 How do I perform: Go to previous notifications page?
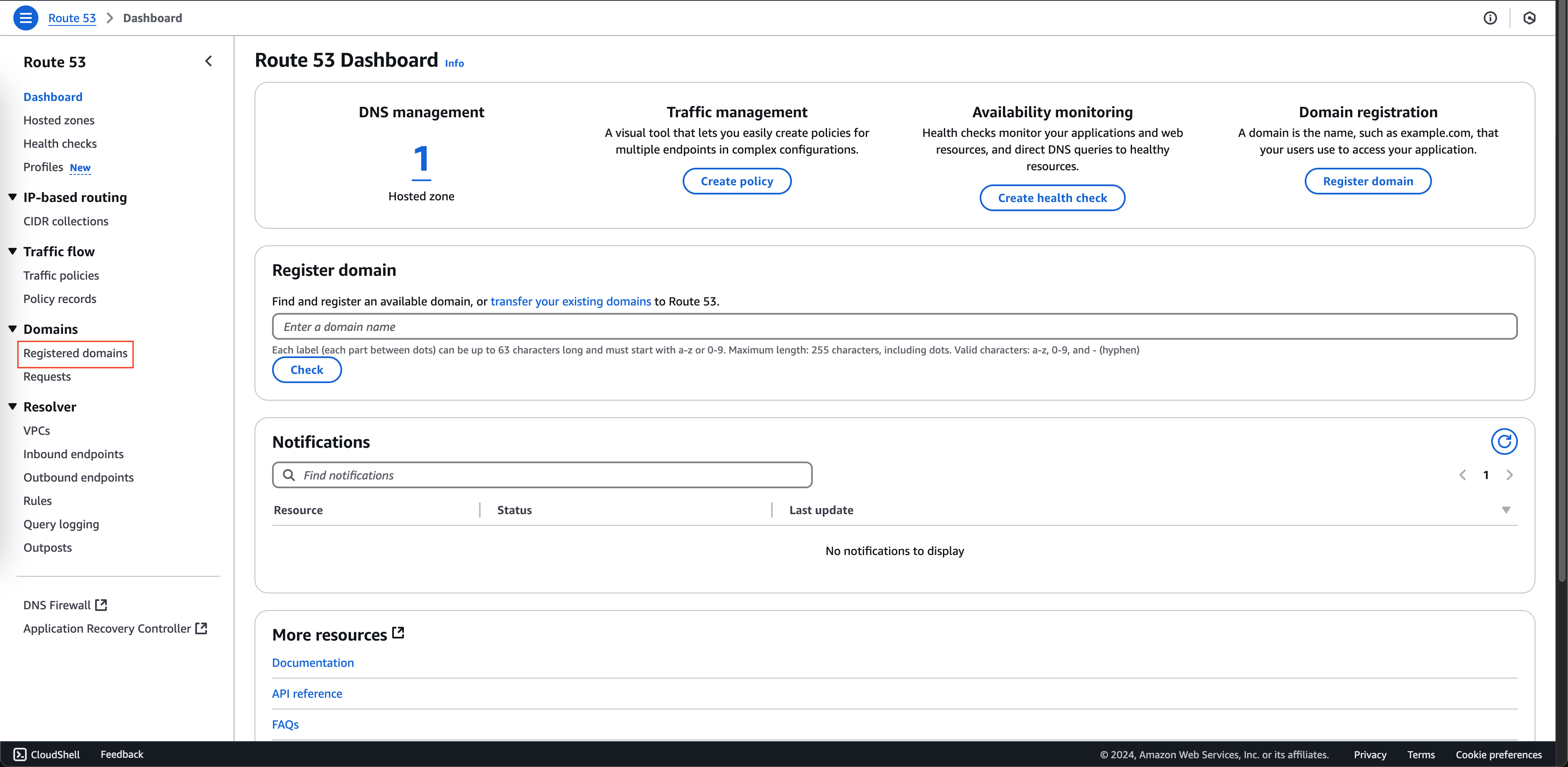click(x=1462, y=475)
